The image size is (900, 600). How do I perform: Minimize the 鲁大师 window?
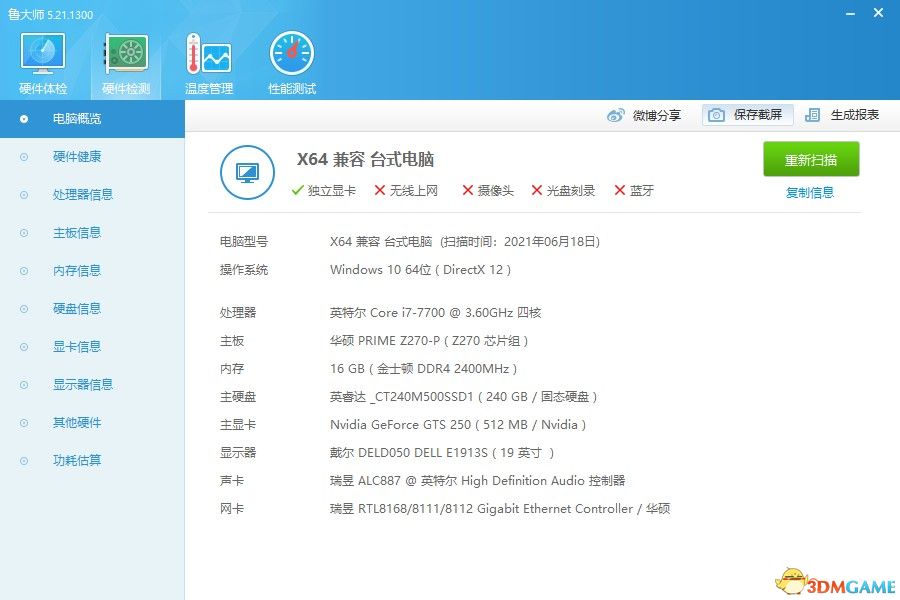[x=851, y=13]
